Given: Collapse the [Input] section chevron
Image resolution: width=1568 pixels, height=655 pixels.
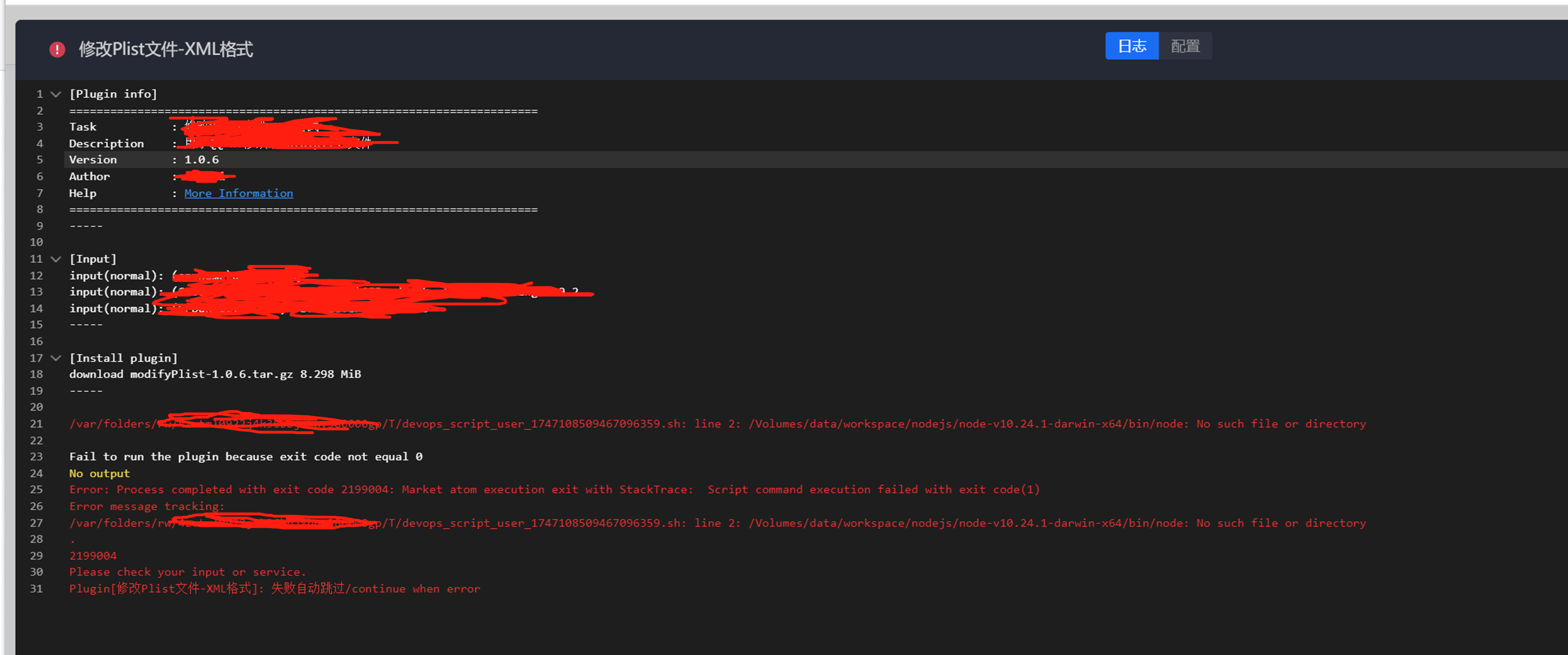Looking at the screenshot, I should point(56,259).
